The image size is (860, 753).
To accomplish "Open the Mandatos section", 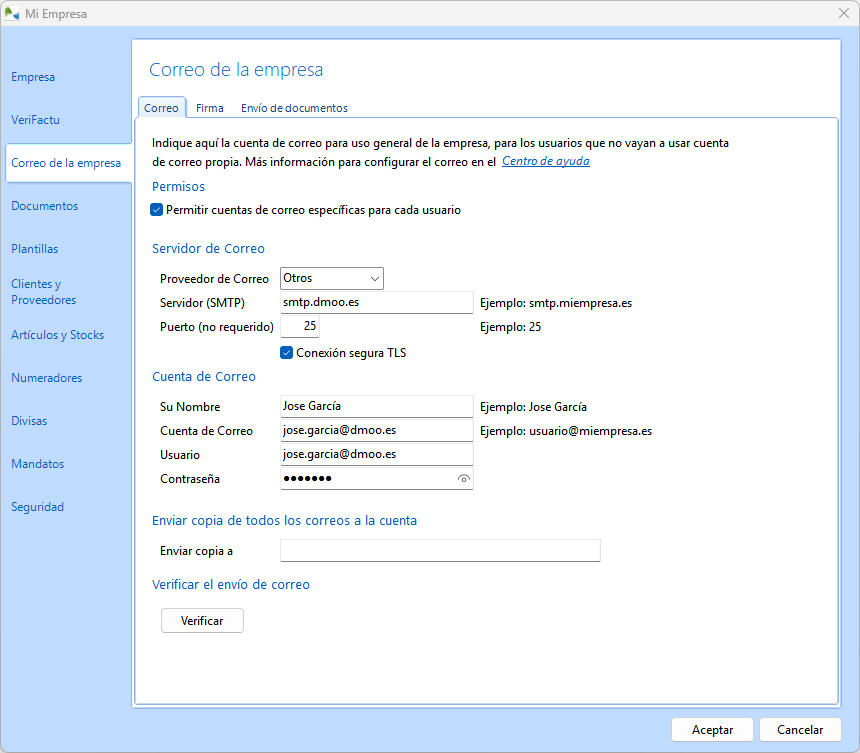I will (37, 463).
